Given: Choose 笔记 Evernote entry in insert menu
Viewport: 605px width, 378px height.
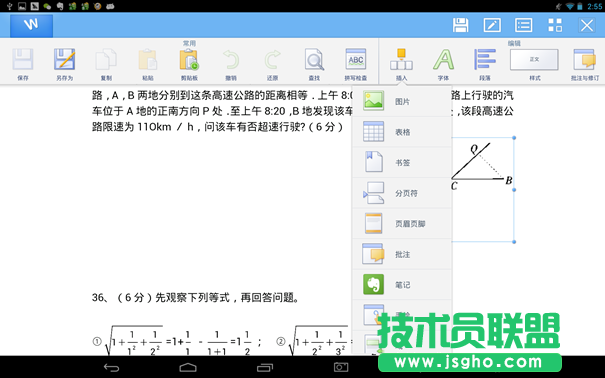Looking at the screenshot, I should click(x=402, y=285).
